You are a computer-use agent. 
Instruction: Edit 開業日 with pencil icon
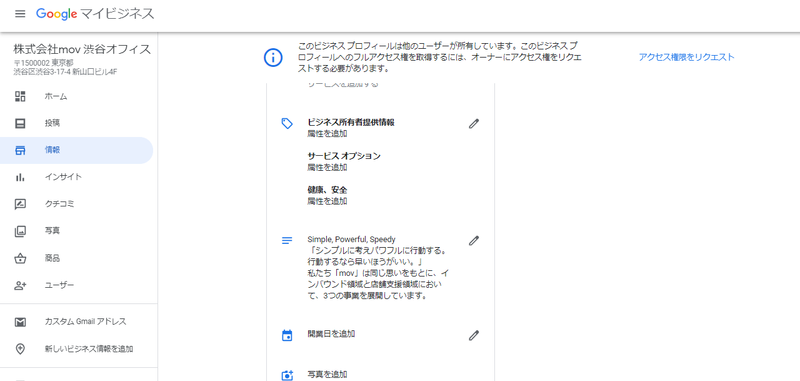pos(474,335)
